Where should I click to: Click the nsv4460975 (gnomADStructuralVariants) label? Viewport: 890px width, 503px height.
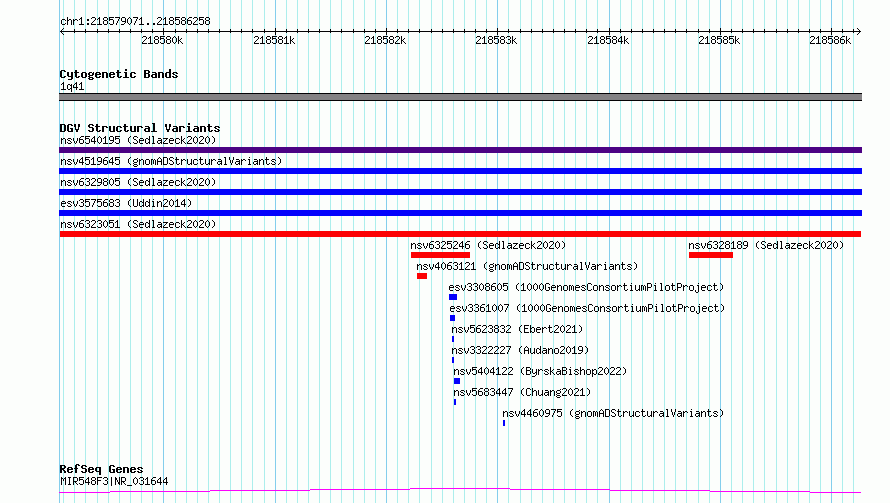pyautogui.click(x=614, y=413)
